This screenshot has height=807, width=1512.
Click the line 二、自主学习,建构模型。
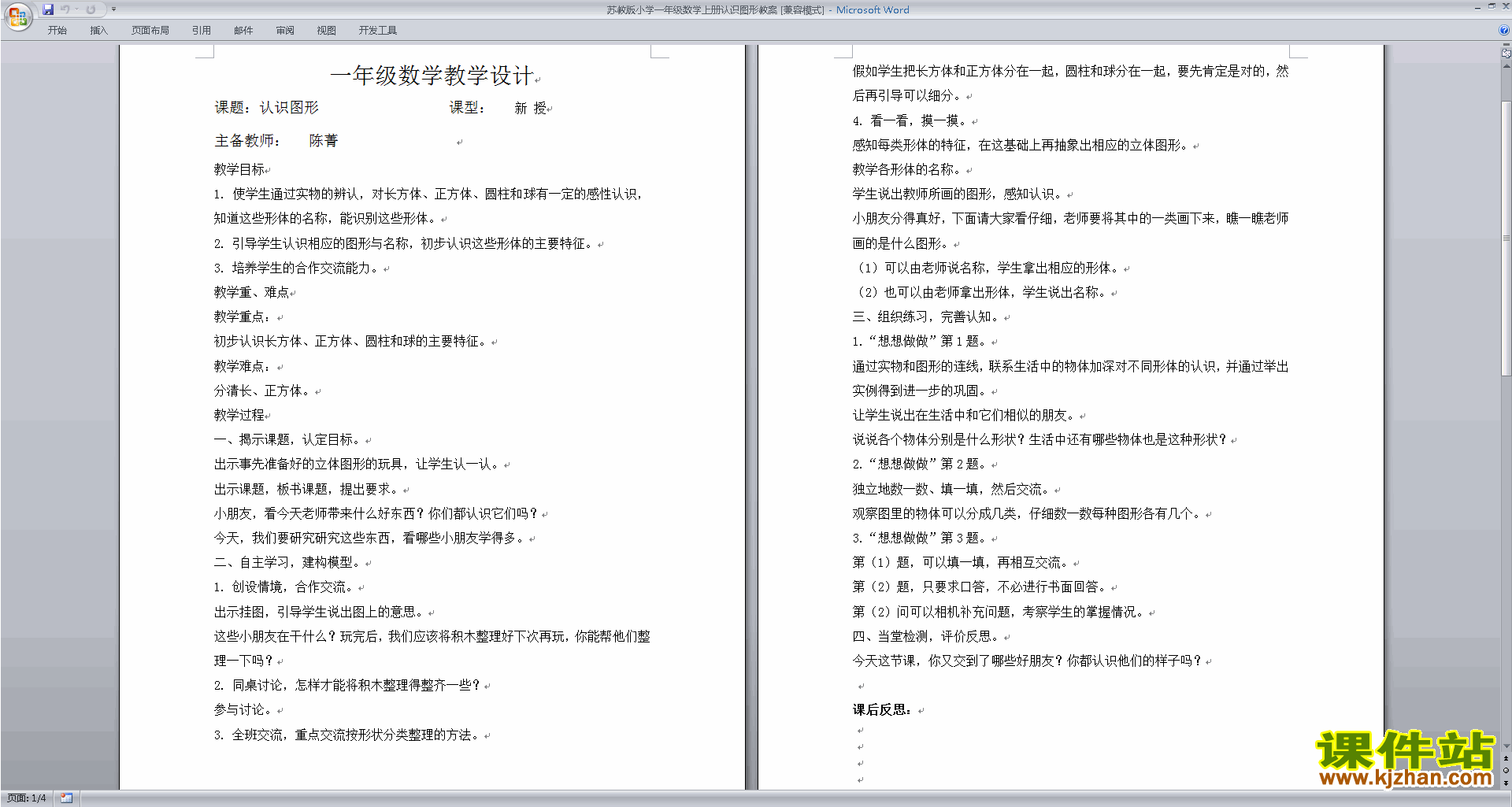pos(289,562)
